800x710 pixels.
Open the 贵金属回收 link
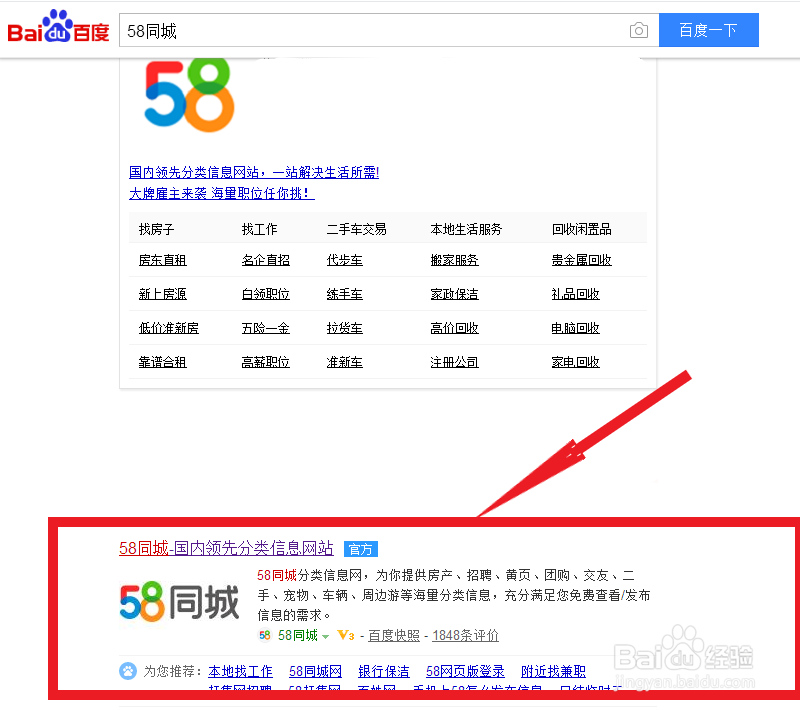point(582,260)
